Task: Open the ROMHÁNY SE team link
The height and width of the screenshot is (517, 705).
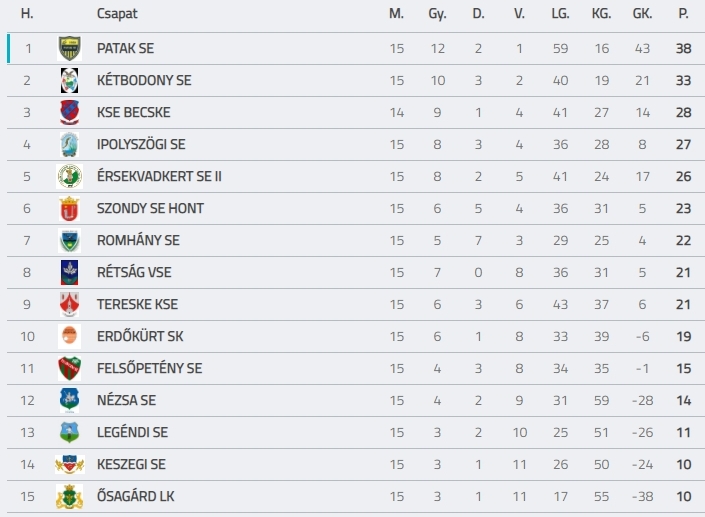Action: (x=138, y=241)
